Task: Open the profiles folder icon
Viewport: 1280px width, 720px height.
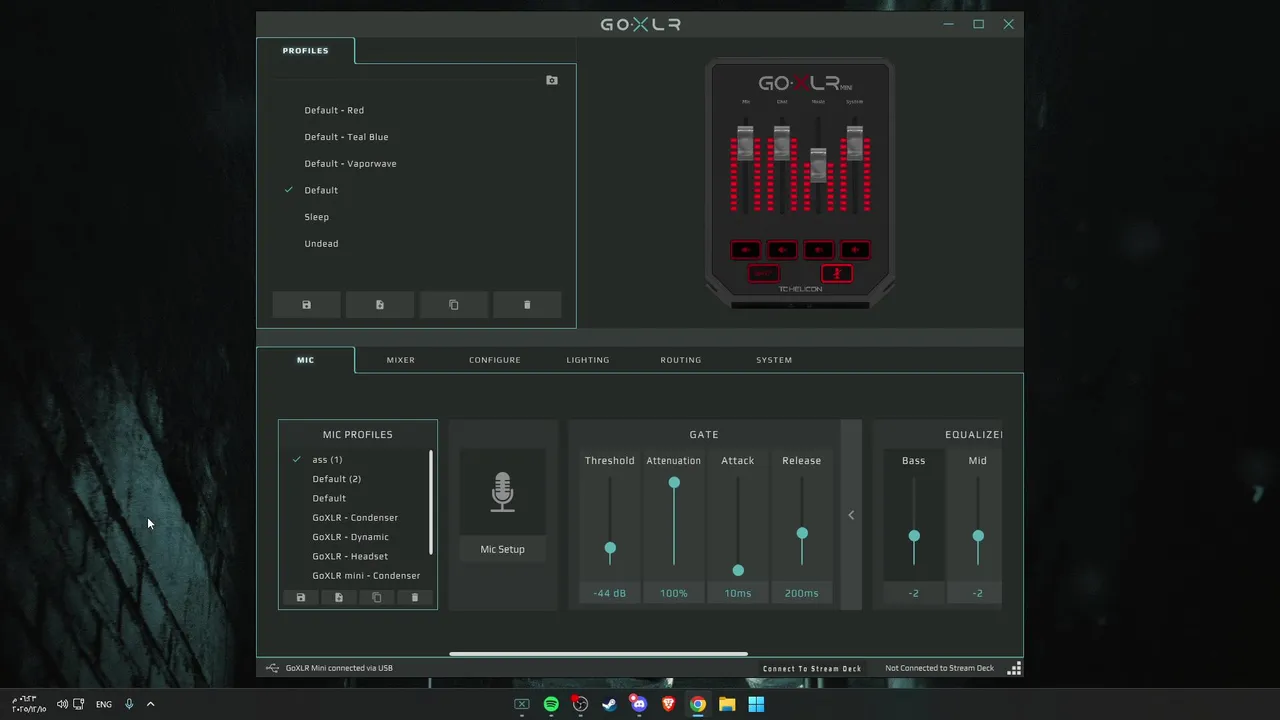Action: [x=552, y=80]
